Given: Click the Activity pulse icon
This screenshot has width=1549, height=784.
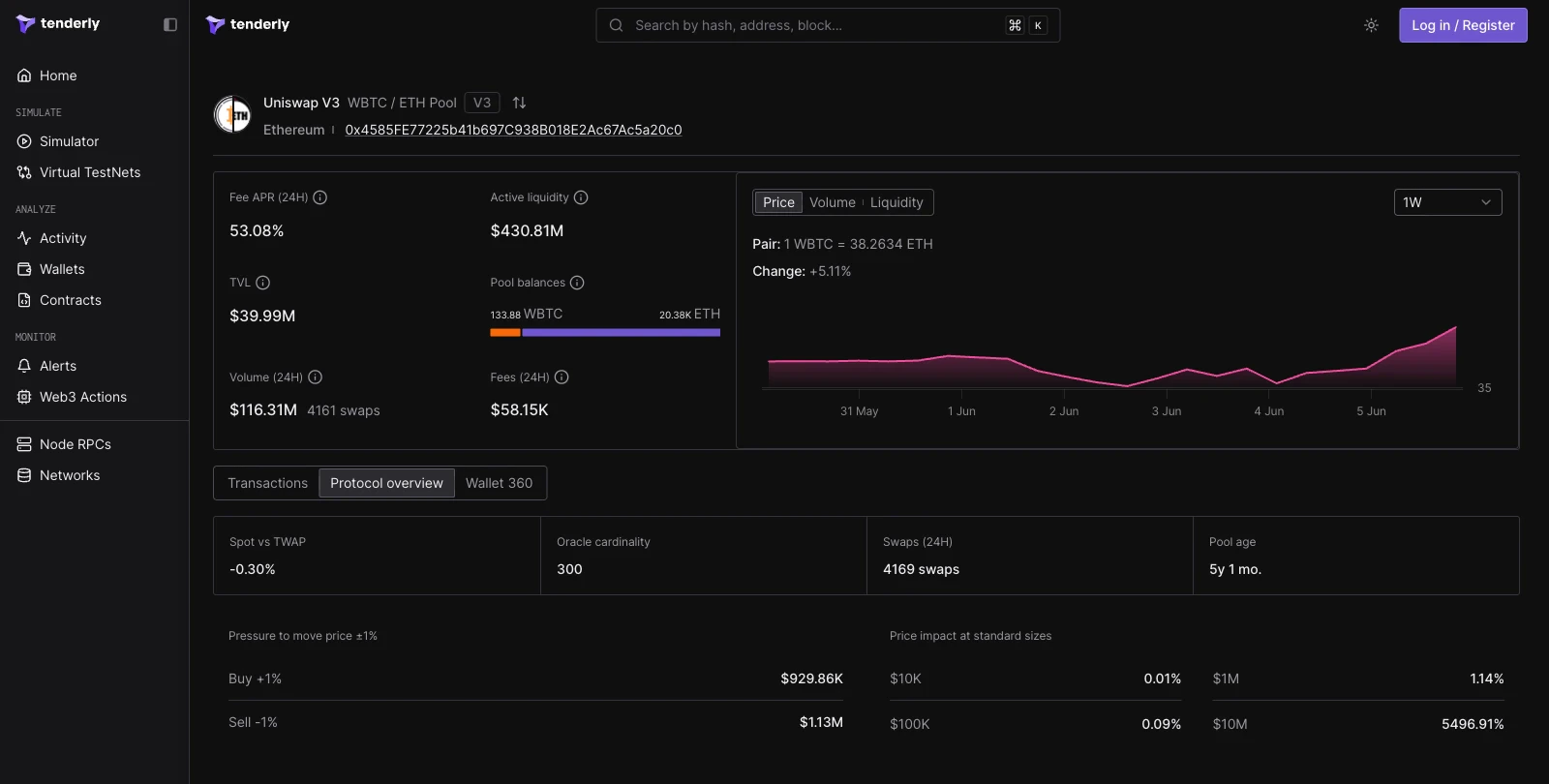Looking at the screenshot, I should pyautogui.click(x=24, y=238).
